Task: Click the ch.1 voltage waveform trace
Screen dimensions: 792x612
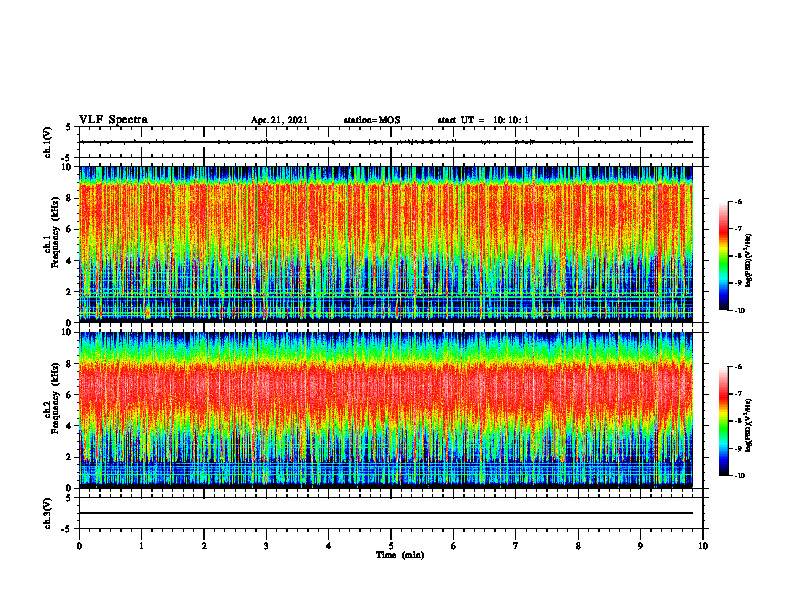Action: [x=386, y=142]
